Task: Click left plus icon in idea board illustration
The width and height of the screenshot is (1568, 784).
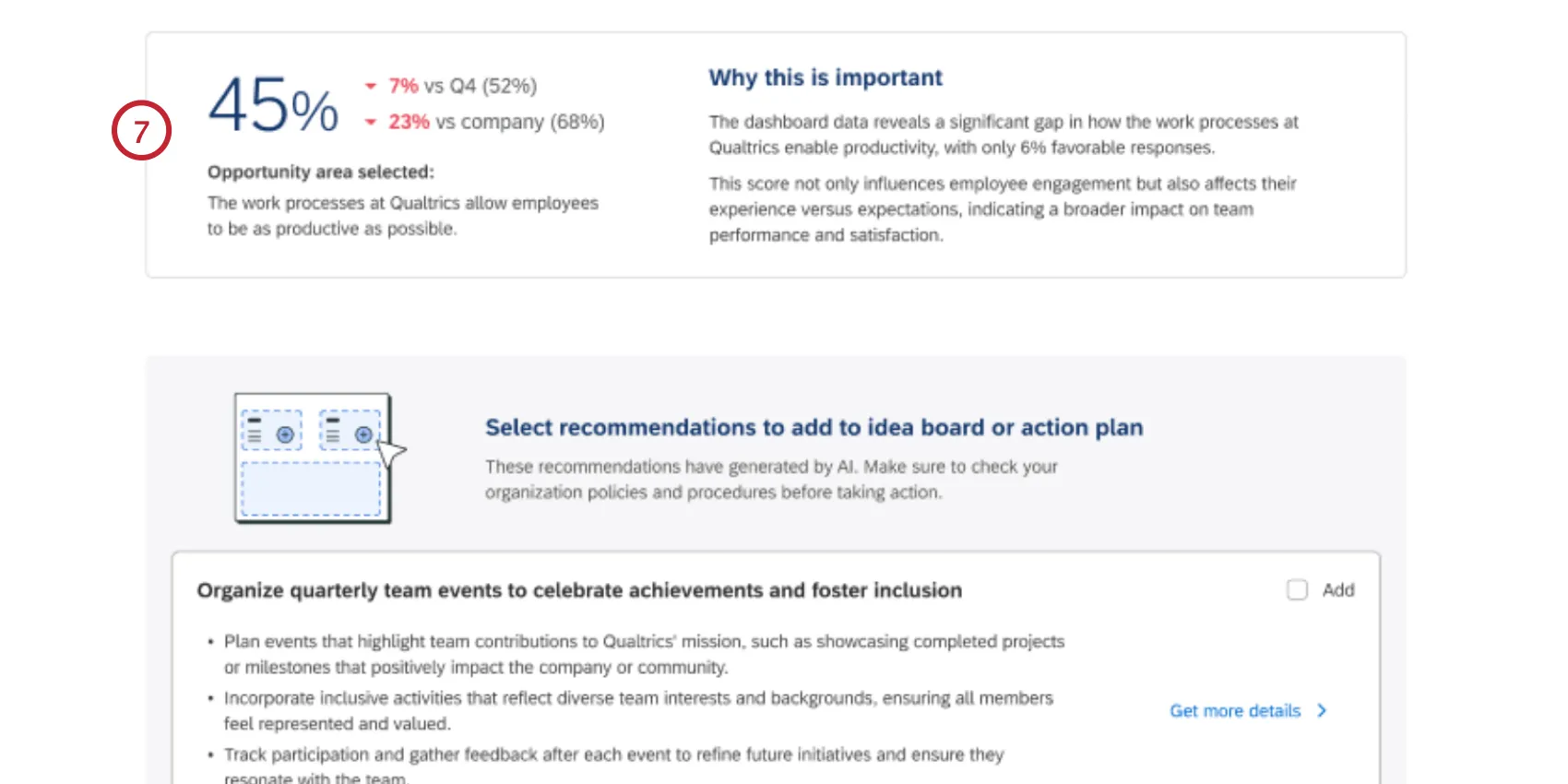Action: tap(285, 434)
